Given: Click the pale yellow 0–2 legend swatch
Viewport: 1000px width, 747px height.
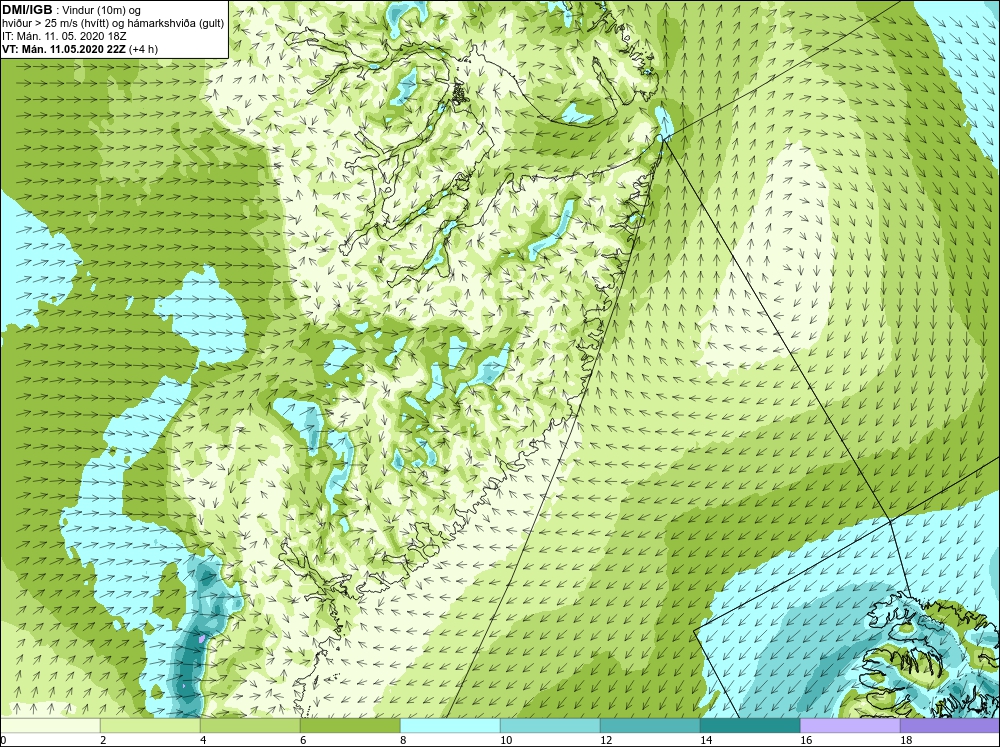Looking at the screenshot, I should 50,725.
